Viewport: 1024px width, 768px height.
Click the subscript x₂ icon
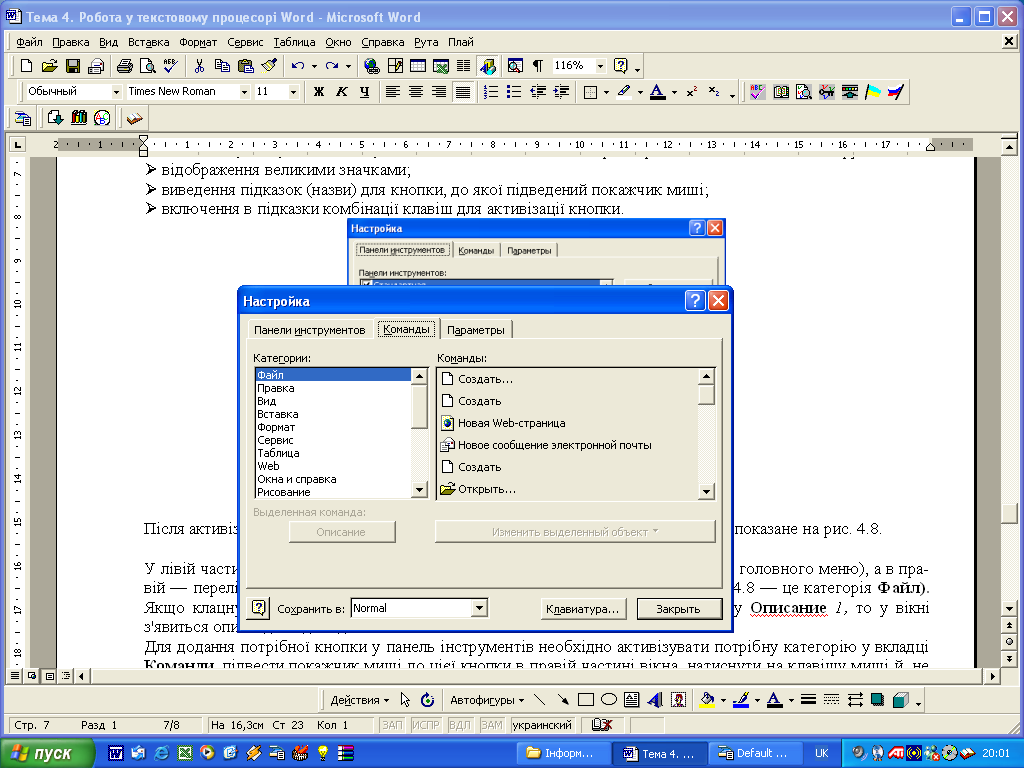point(714,91)
